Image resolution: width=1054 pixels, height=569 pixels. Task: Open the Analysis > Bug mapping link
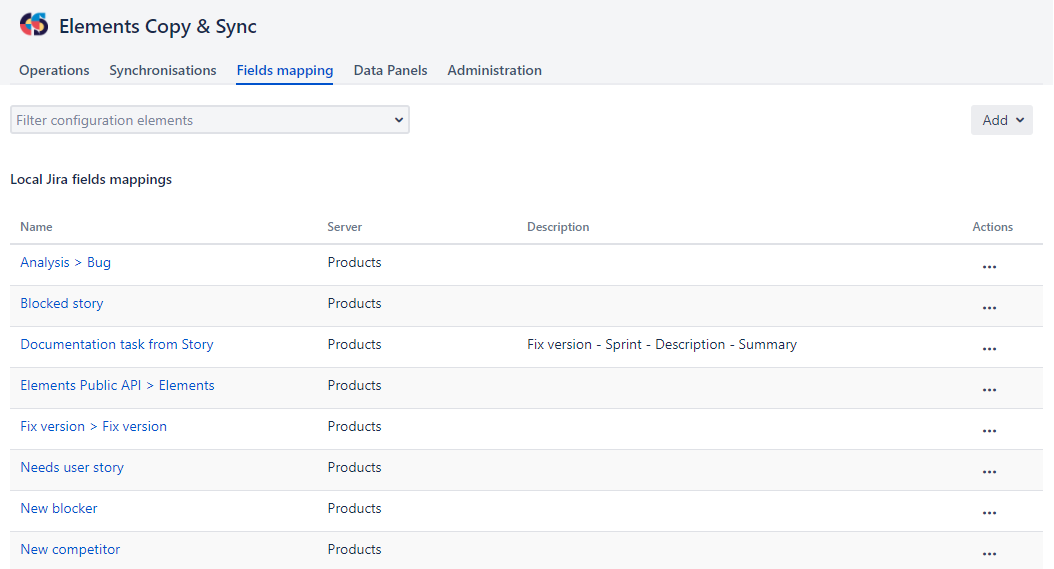[66, 262]
